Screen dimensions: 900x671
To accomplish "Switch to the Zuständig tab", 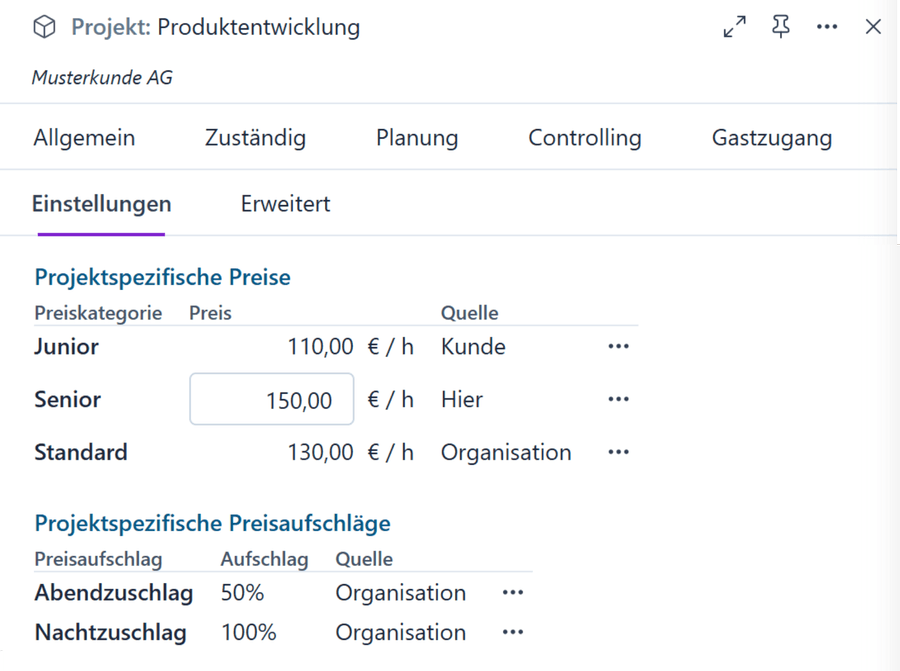I will point(255,138).
